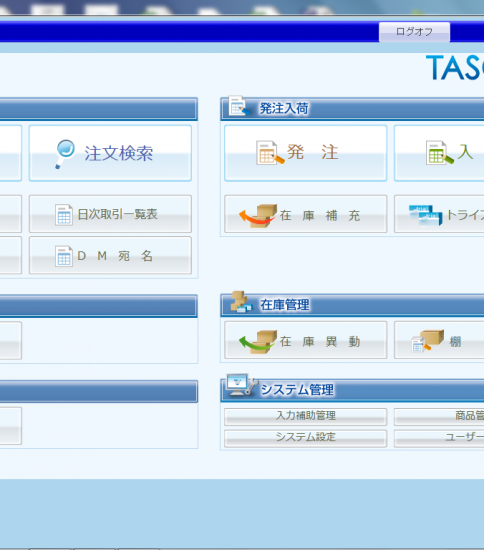The height and width of the screenshot is (550, 484).
Task: Click the computer wrench icon for システム管理
Action: coord(242,385)
